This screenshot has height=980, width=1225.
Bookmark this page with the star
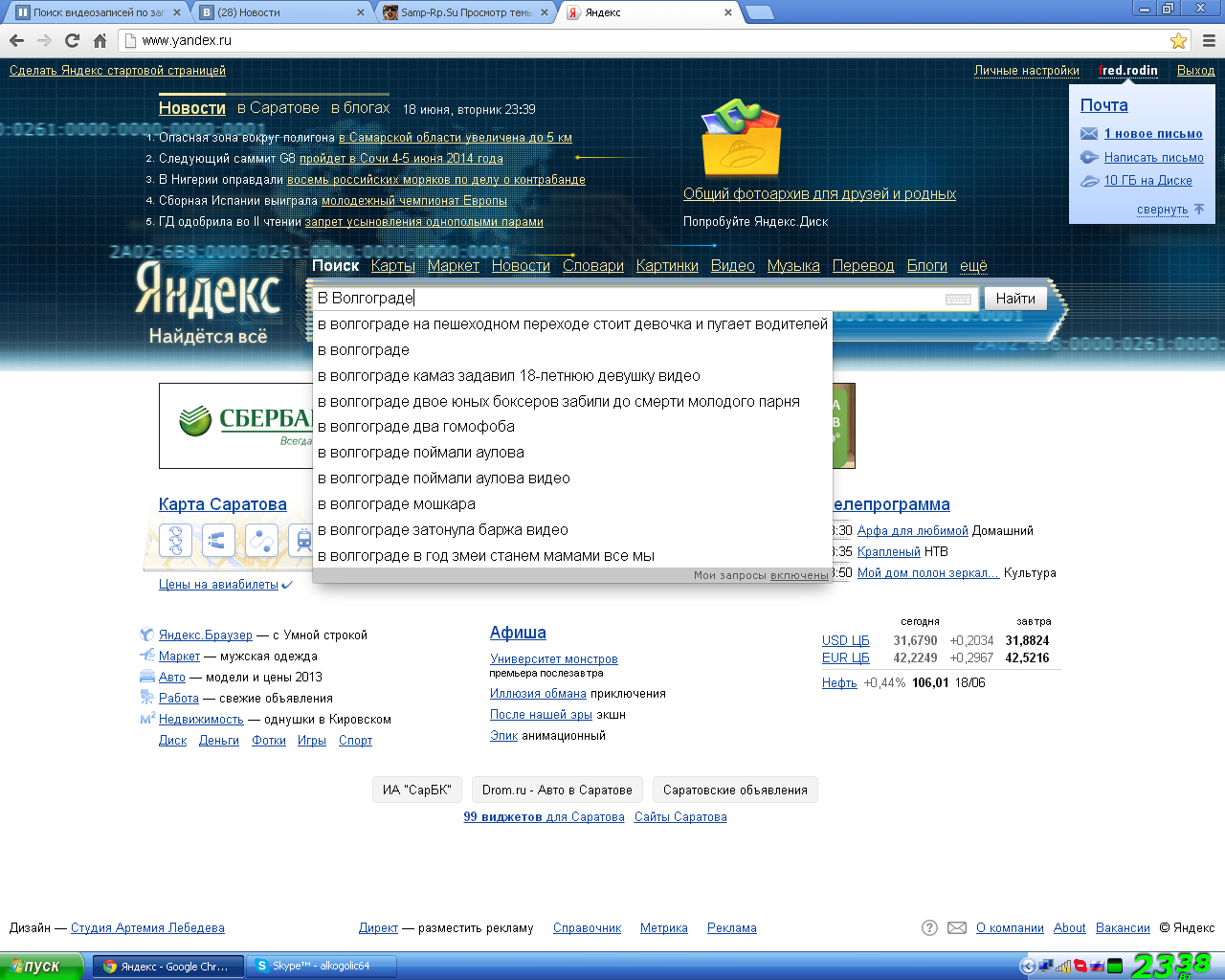[x=1178, y=40]
